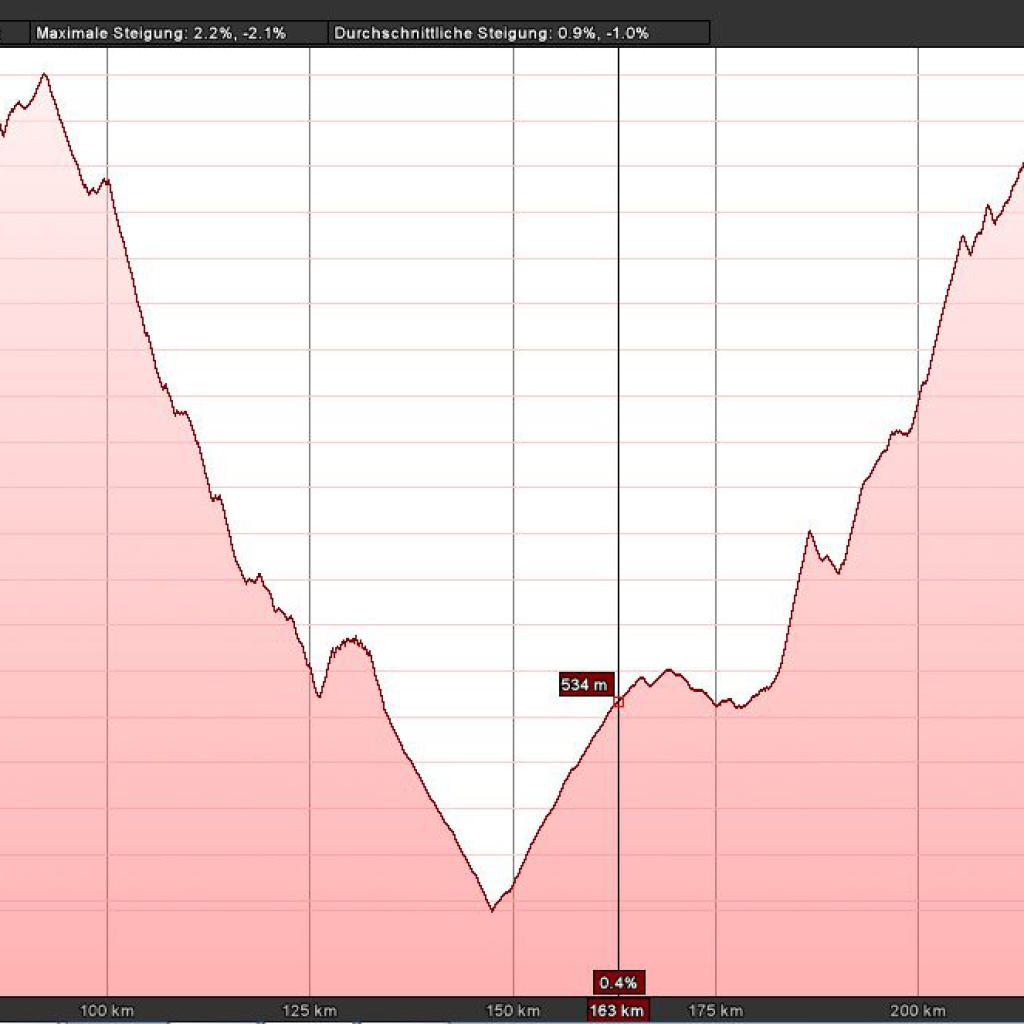Click the small square cursor marker on the profile
Image resolution: width=1024 pixels, height=1024 pixels.
pos(618,702)
